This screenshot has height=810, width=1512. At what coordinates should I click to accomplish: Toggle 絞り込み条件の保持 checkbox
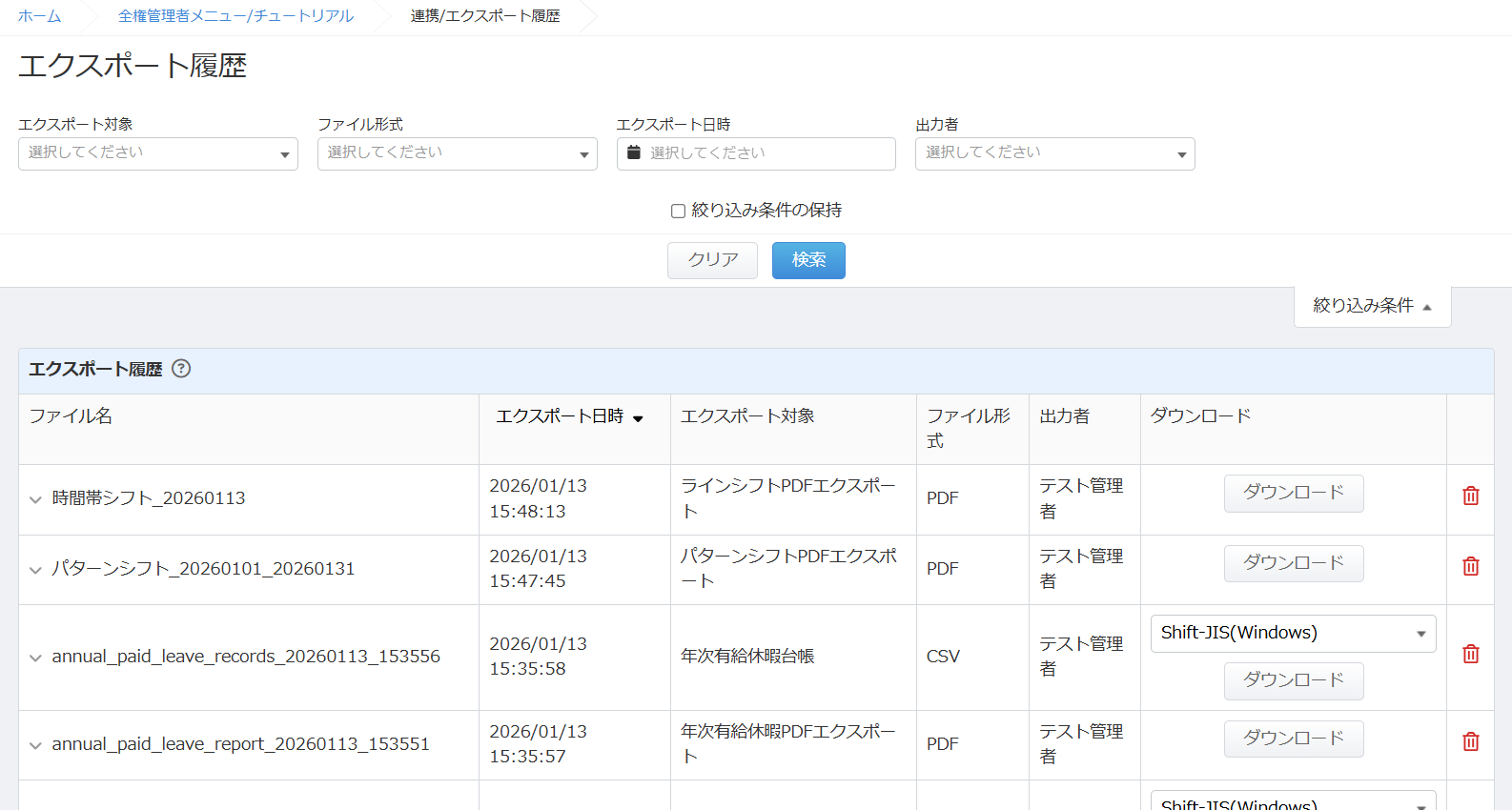tap(678, 211)
